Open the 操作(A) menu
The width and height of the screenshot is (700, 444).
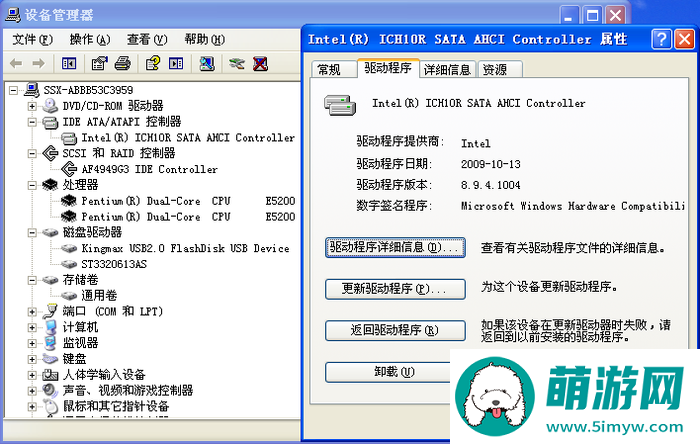(x=90, y=40)
